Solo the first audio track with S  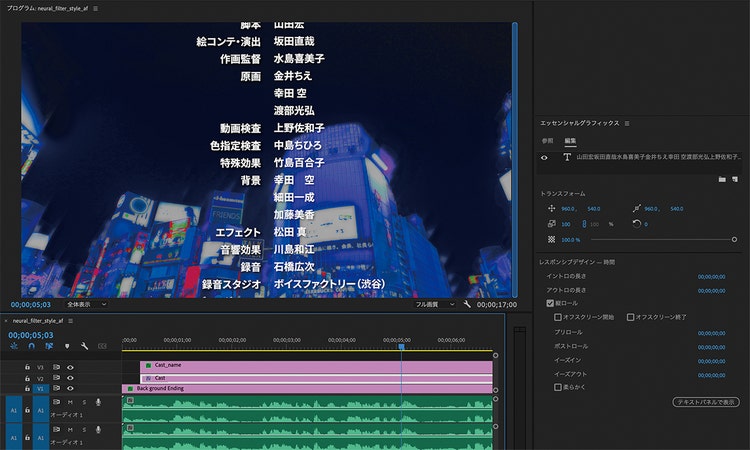point(84,402)
